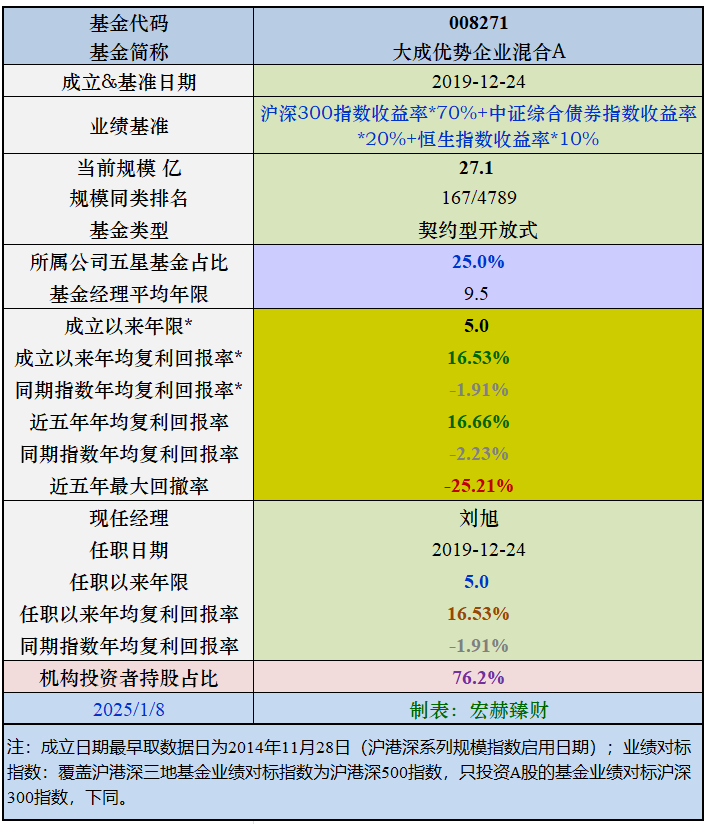Select the 基金简称 label
The image size is (704, 824).
(129, 52)
